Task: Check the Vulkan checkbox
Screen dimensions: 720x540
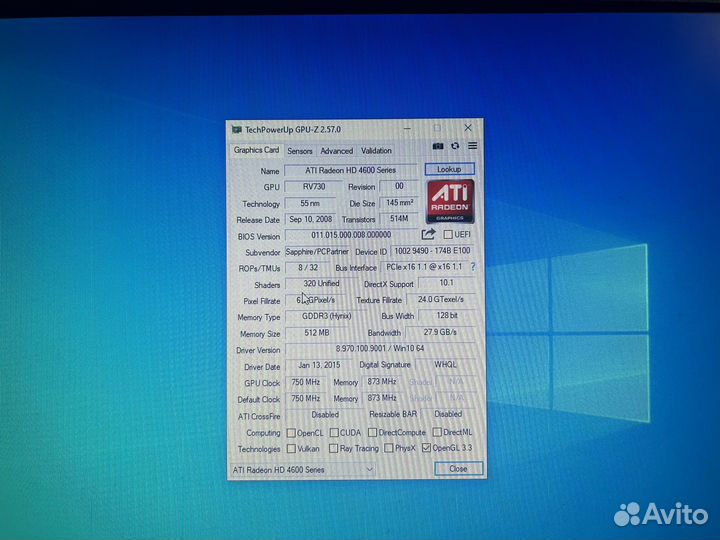Action: click(x=291, y=448)
